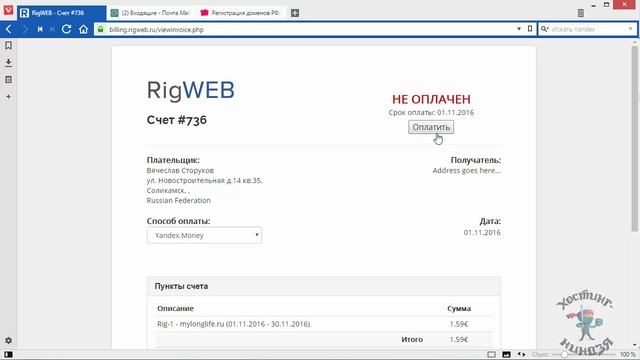Image resolution: width=640 pixels, height=360 pixels.
Task: Click the Пункты счета panel header
Action: tap(324, 286)
